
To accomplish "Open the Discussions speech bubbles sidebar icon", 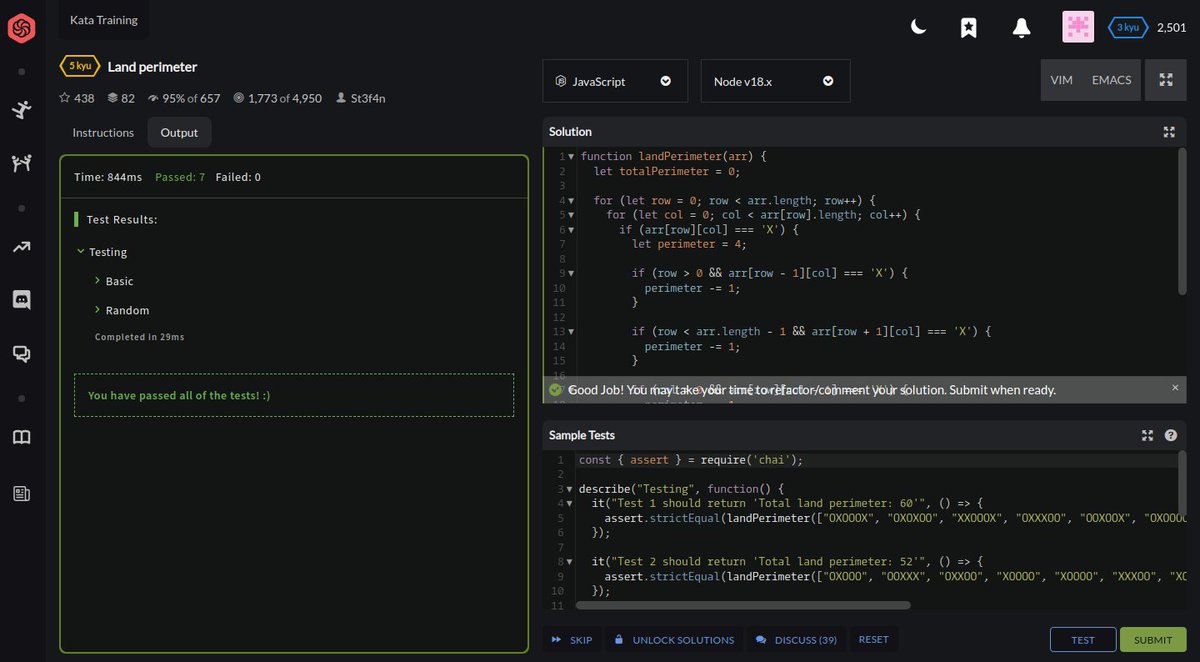I will click(x=22, y=353).
